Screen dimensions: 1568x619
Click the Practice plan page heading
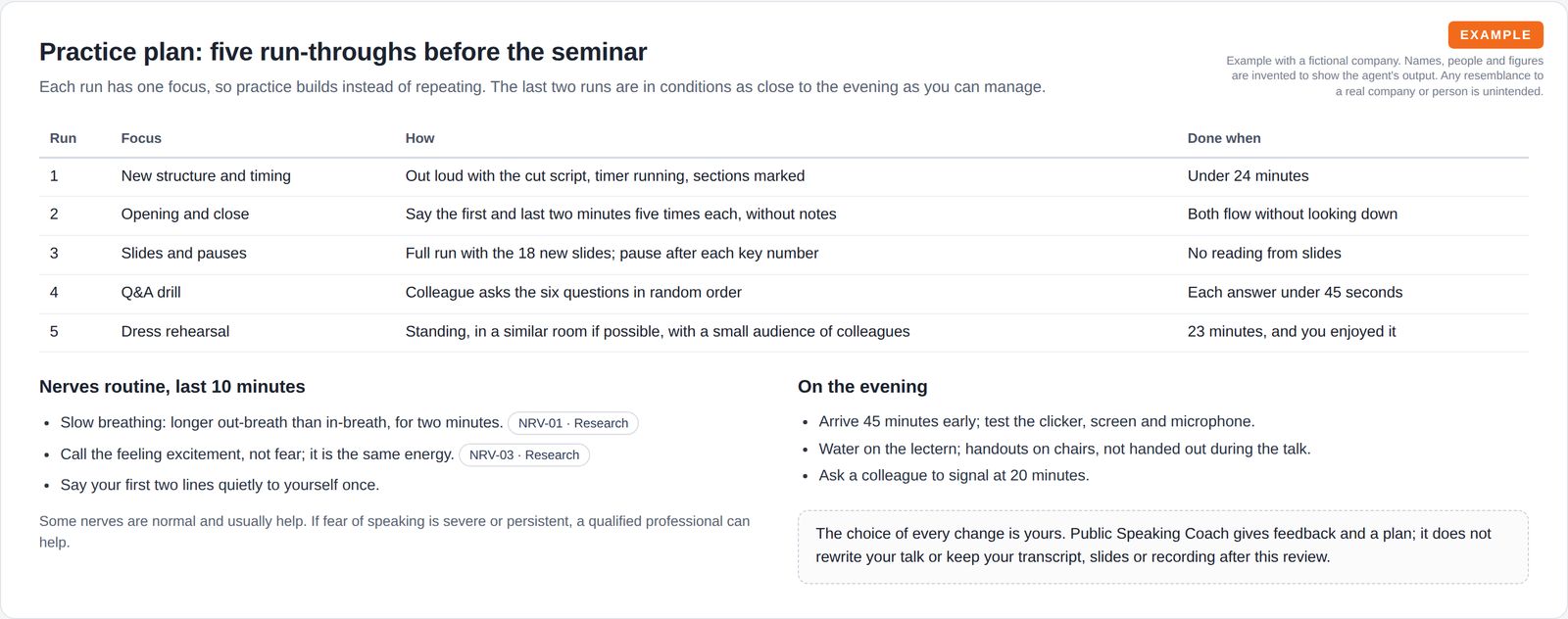[343, 52]
